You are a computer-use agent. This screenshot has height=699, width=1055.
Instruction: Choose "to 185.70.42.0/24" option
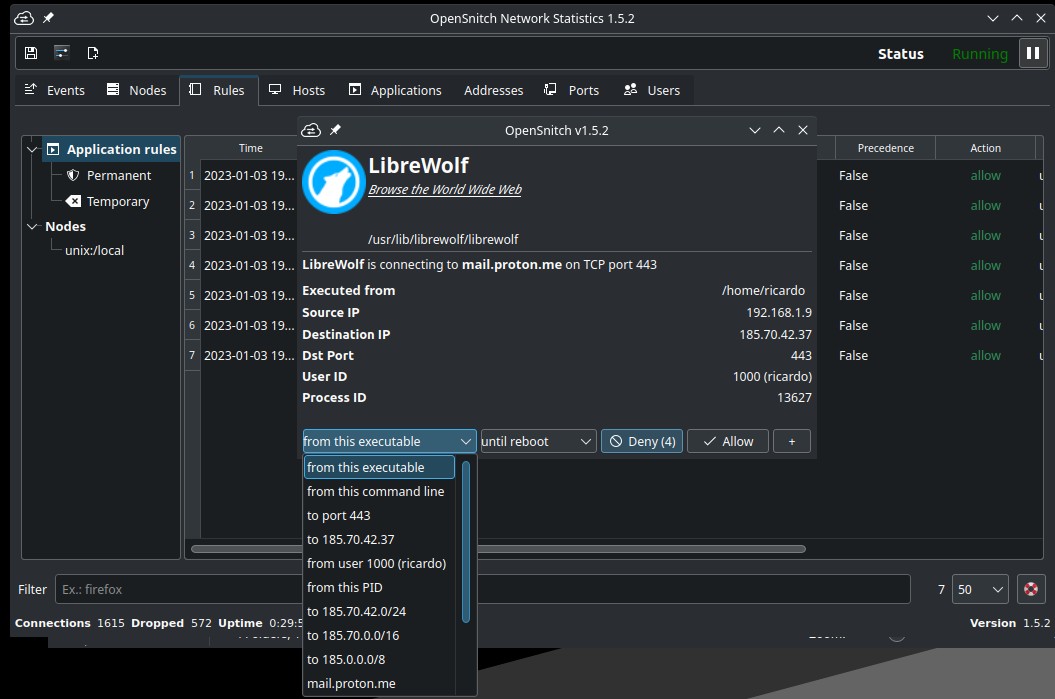379,612
